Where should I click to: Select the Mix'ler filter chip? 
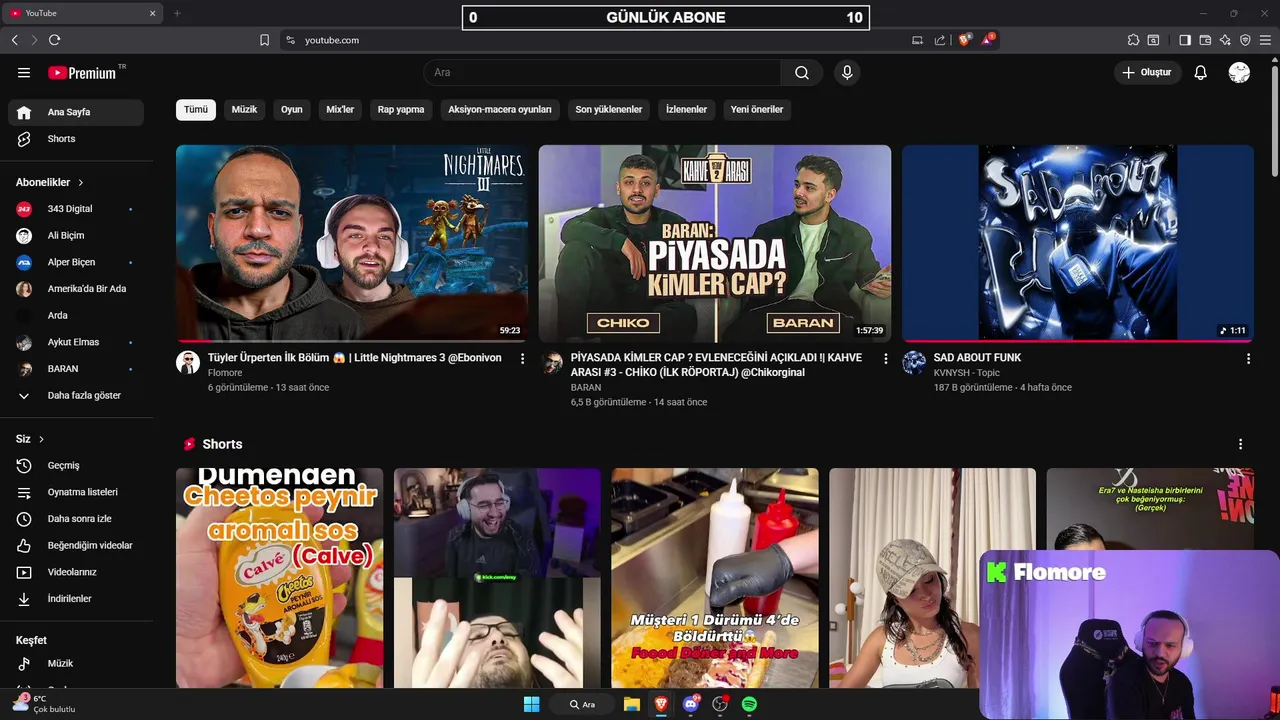tap(340, 110)
